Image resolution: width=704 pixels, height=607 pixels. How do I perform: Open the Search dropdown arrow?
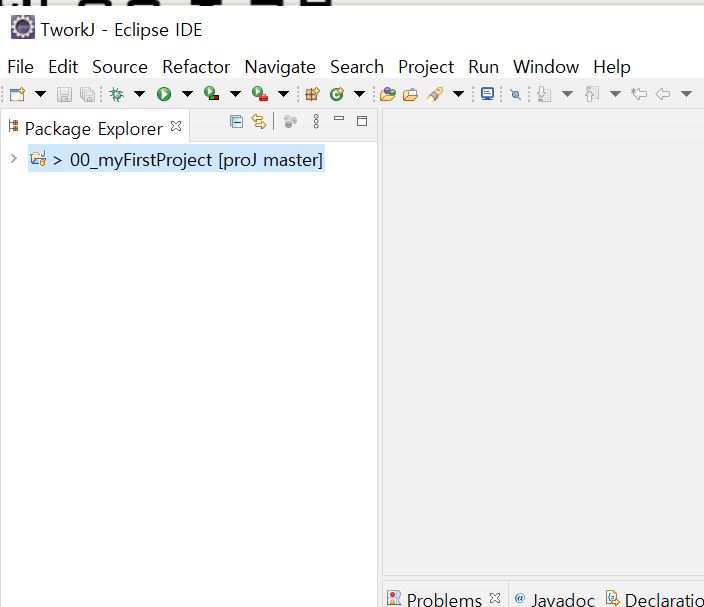[x=458, y=94]
